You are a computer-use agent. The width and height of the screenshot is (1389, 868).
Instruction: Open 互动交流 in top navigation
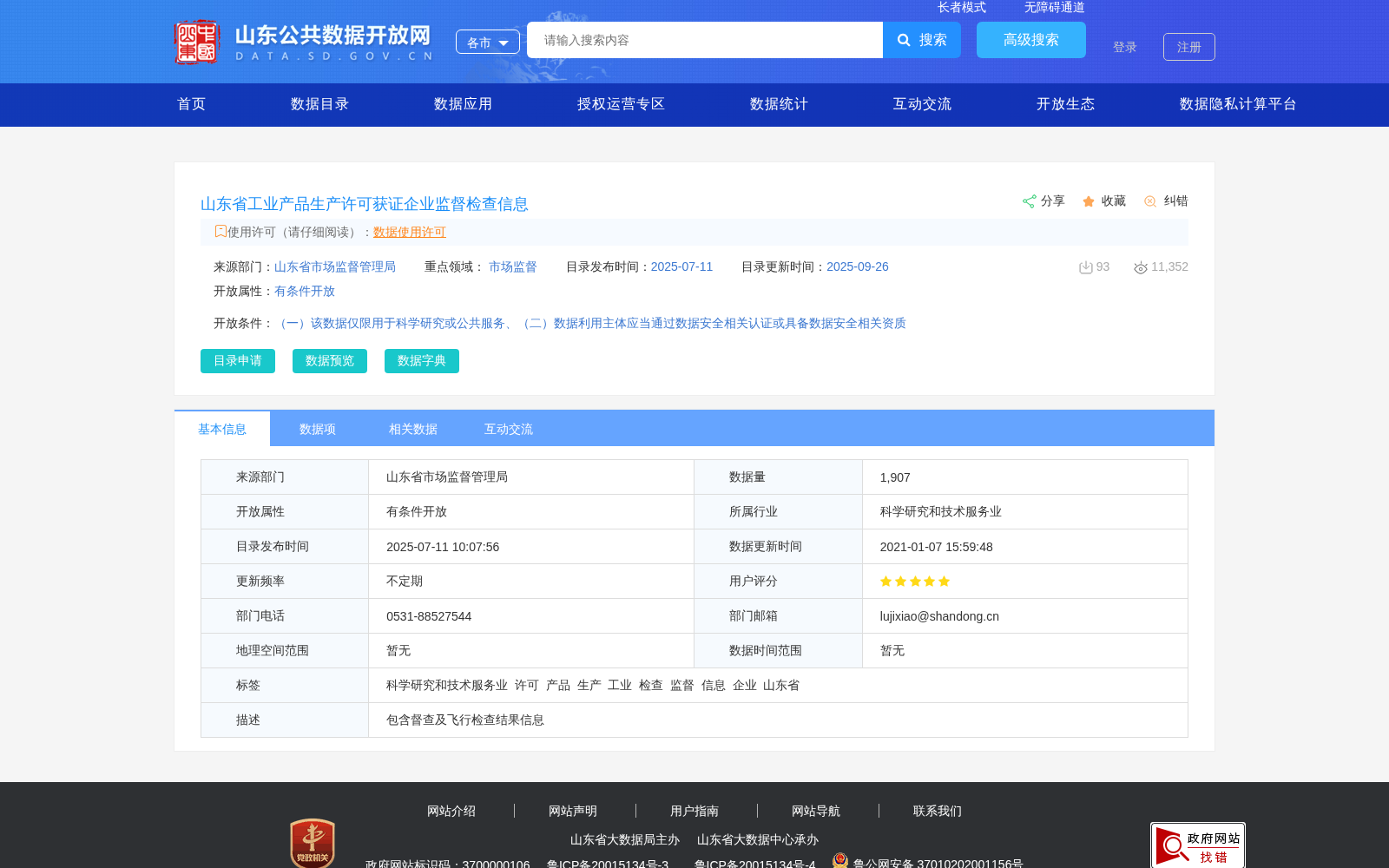(x=922, y=104)
